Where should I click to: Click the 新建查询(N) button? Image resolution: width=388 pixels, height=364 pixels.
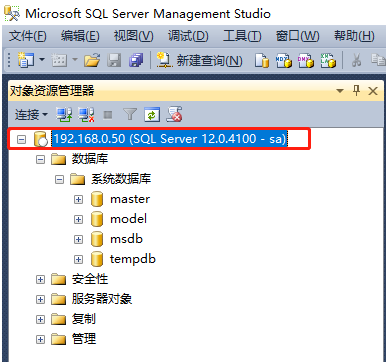199,60
